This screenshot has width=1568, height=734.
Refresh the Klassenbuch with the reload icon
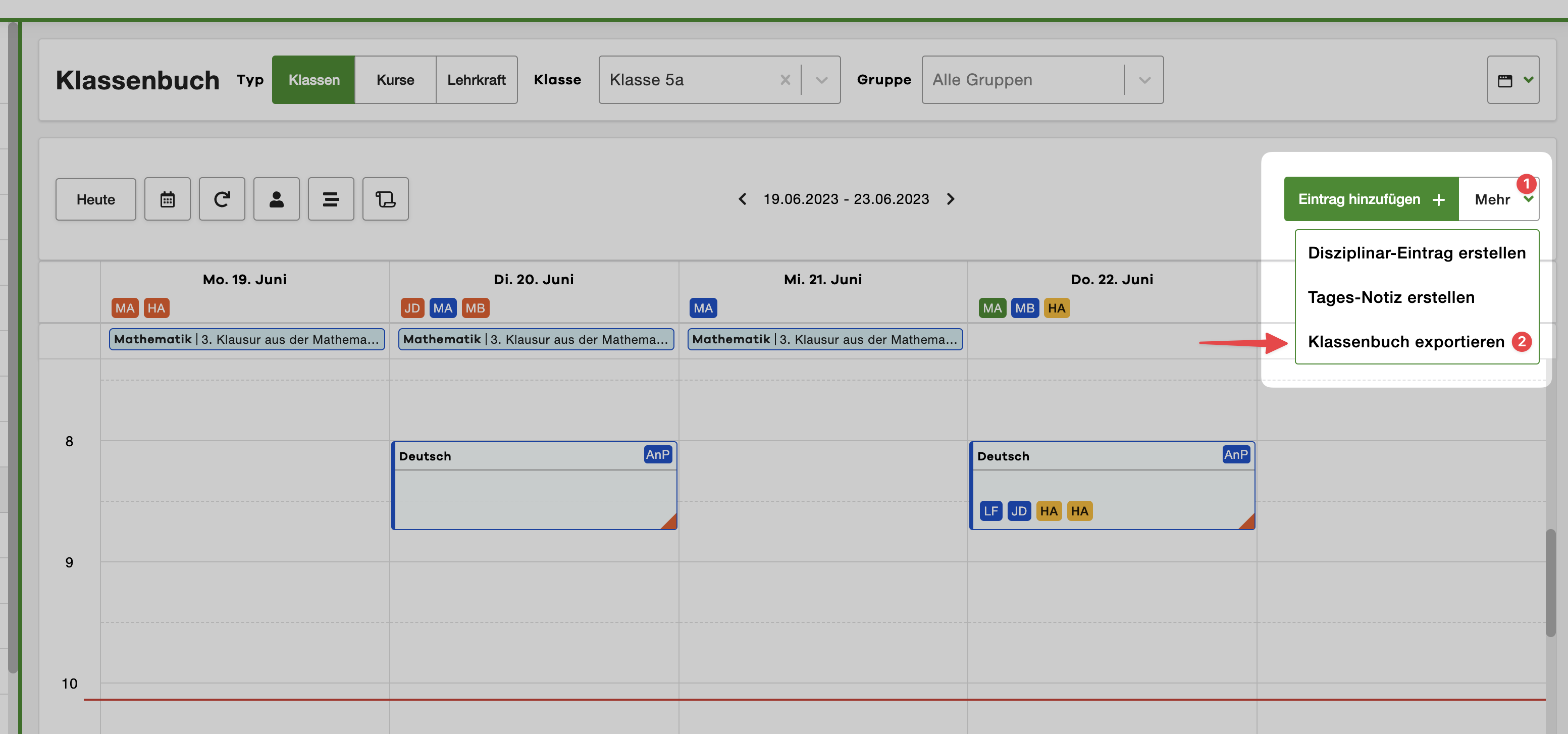(x=222, y=199)
